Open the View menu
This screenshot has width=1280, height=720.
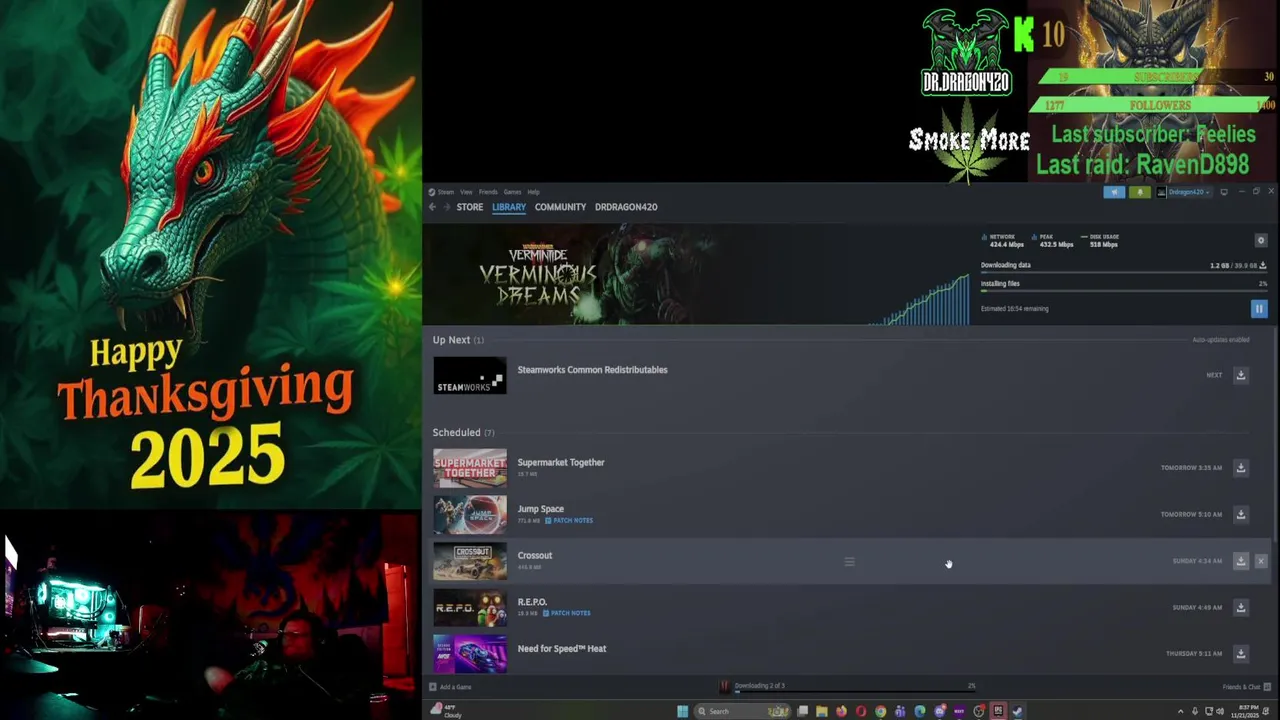coord(466,192)
